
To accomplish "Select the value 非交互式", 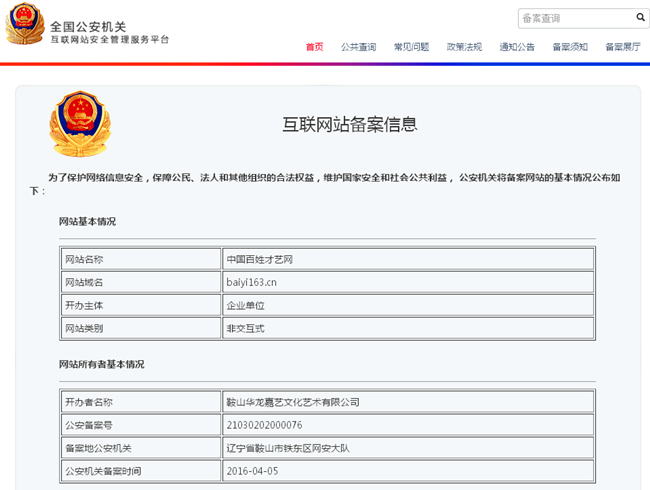I will (x=245, y=328).
